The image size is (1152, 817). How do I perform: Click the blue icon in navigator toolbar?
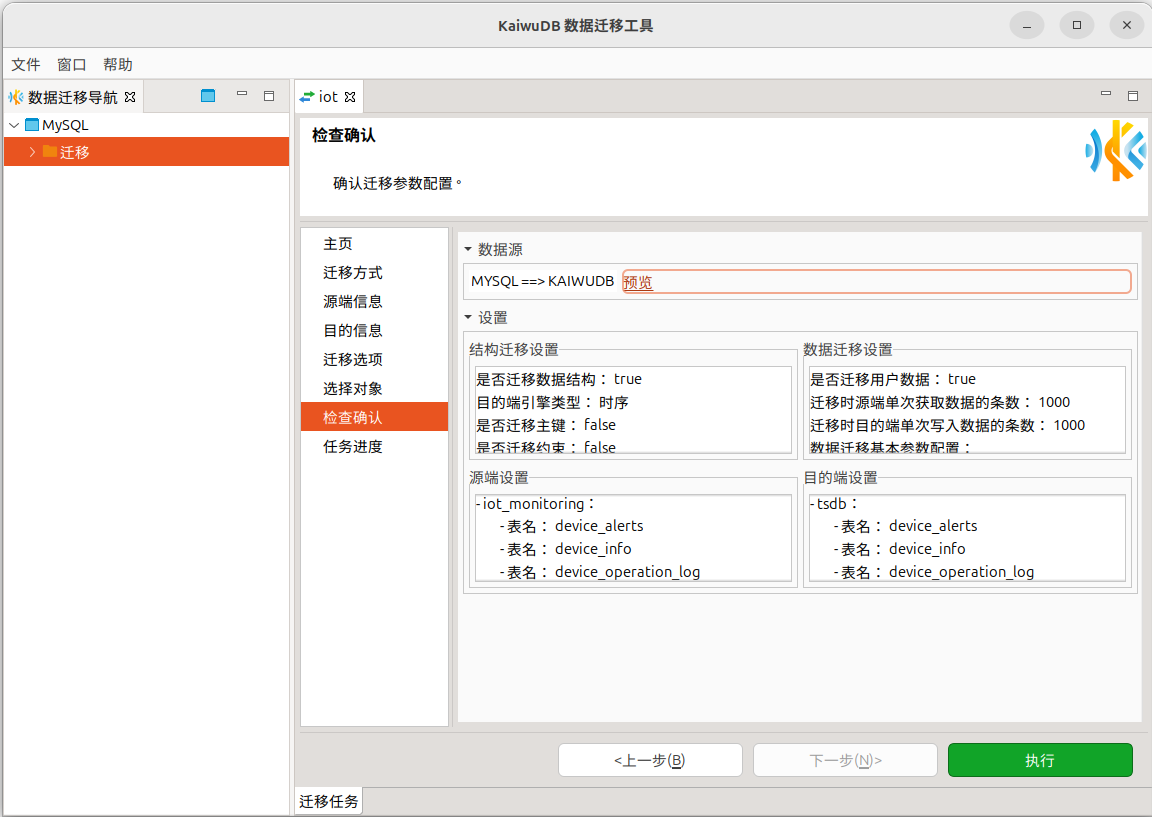[x=208, y=96]
